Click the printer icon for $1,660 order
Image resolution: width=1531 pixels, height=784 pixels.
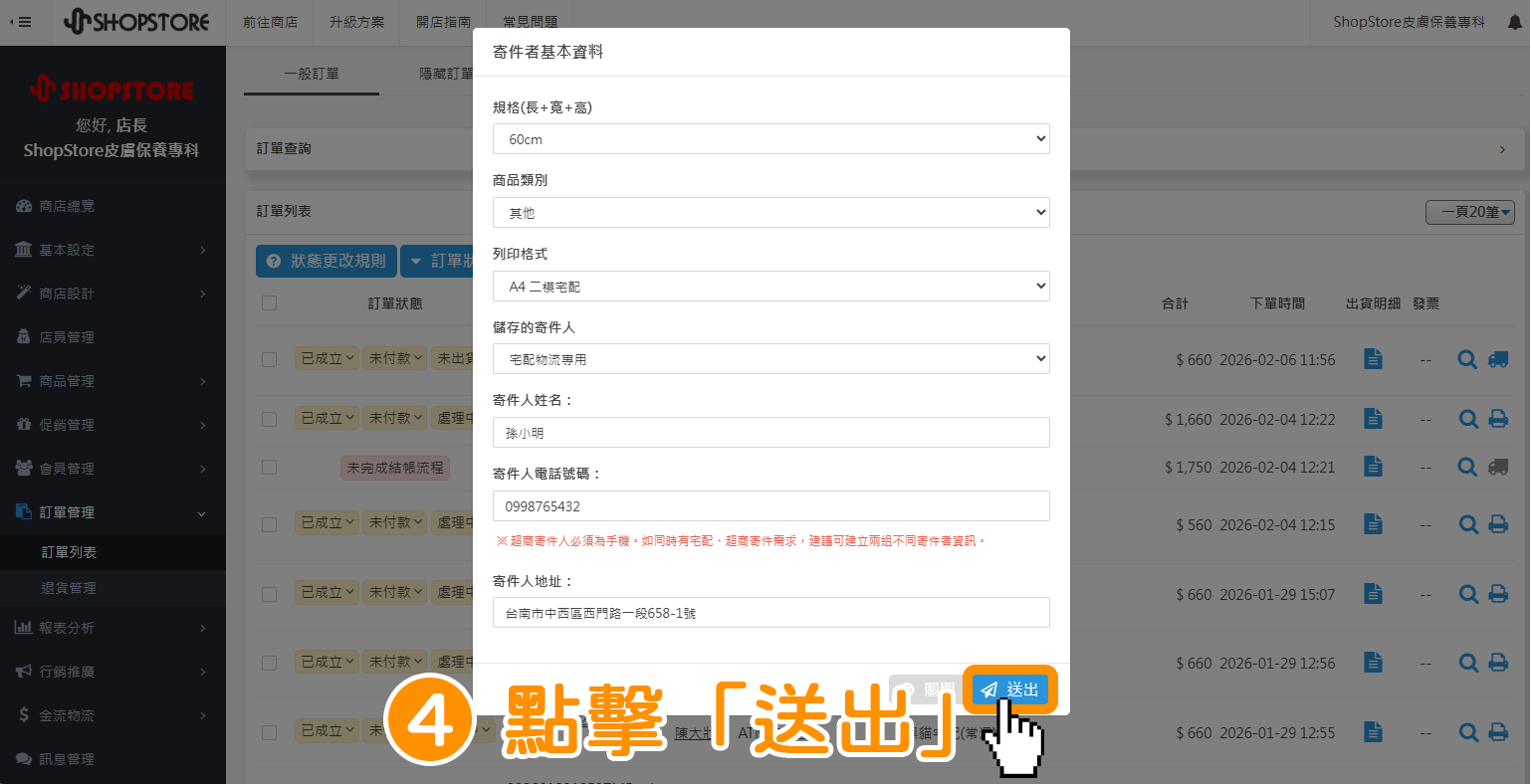click(x=1497, y=419)
